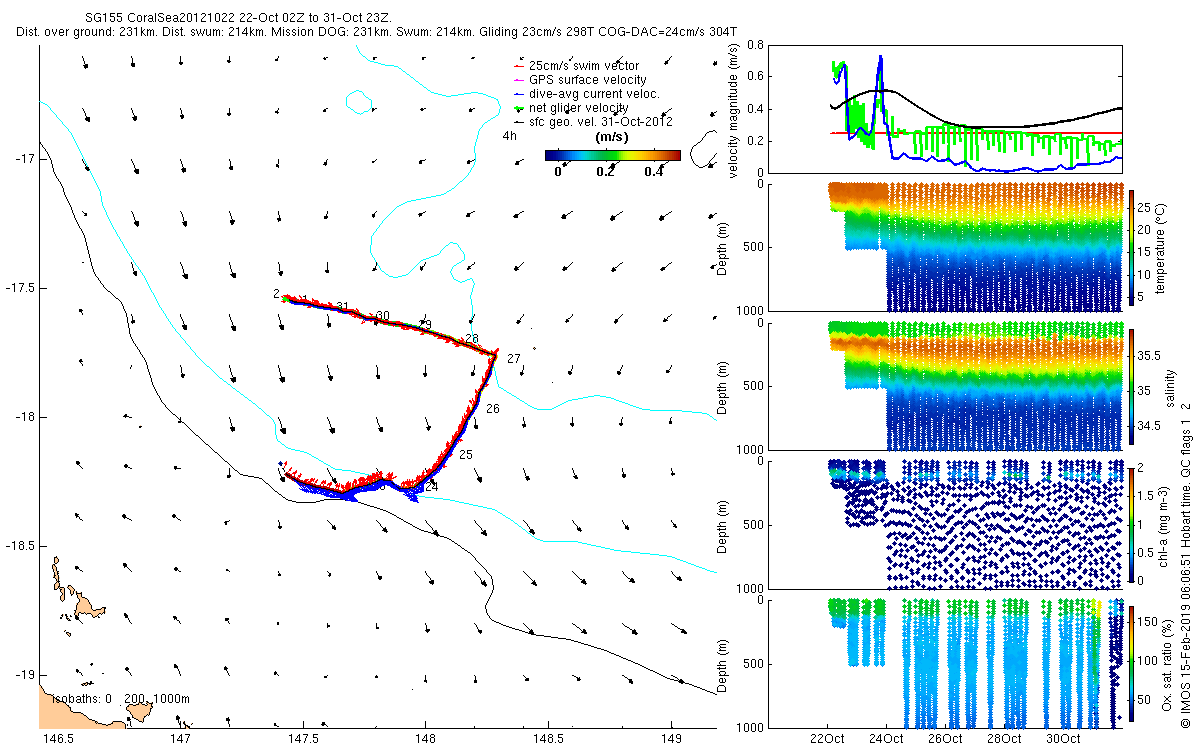Click the 'velocity magnitude (m/s)' axis label

coord(733,109)
